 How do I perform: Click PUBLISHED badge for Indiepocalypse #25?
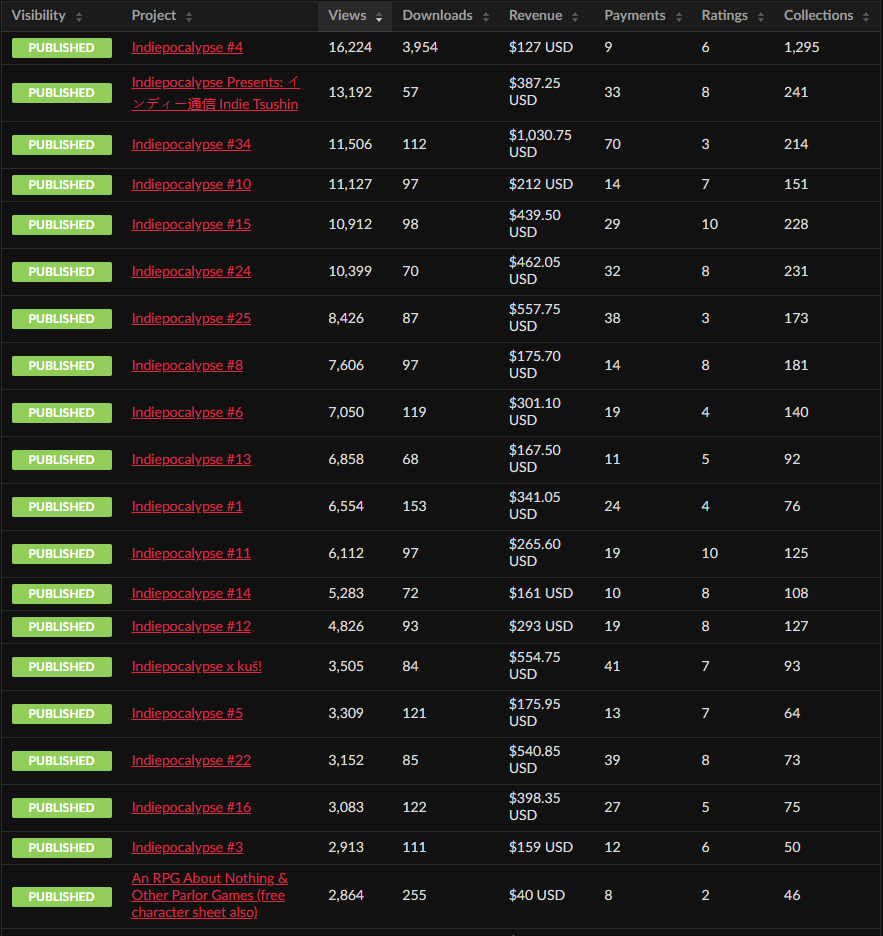point(61,319)
